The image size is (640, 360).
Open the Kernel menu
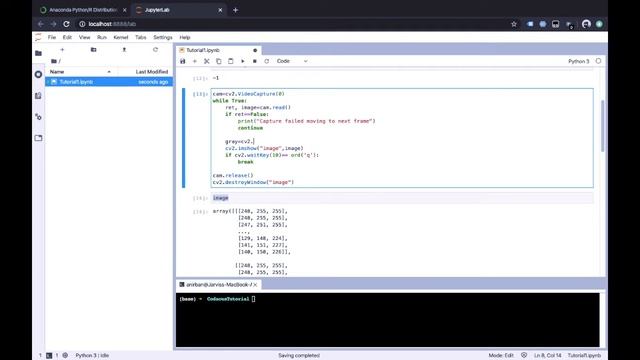(x=121, y=37)
